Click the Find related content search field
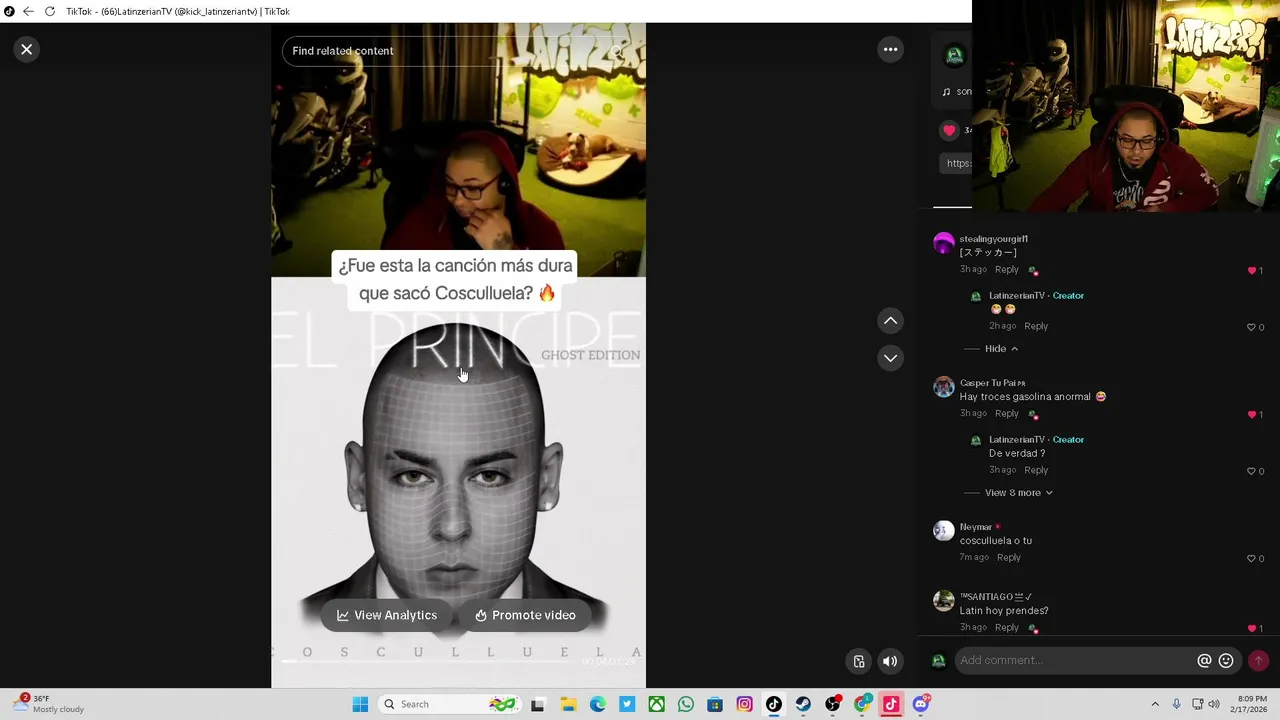This screenshot has height=720, width=1280. tap(458, 51)
